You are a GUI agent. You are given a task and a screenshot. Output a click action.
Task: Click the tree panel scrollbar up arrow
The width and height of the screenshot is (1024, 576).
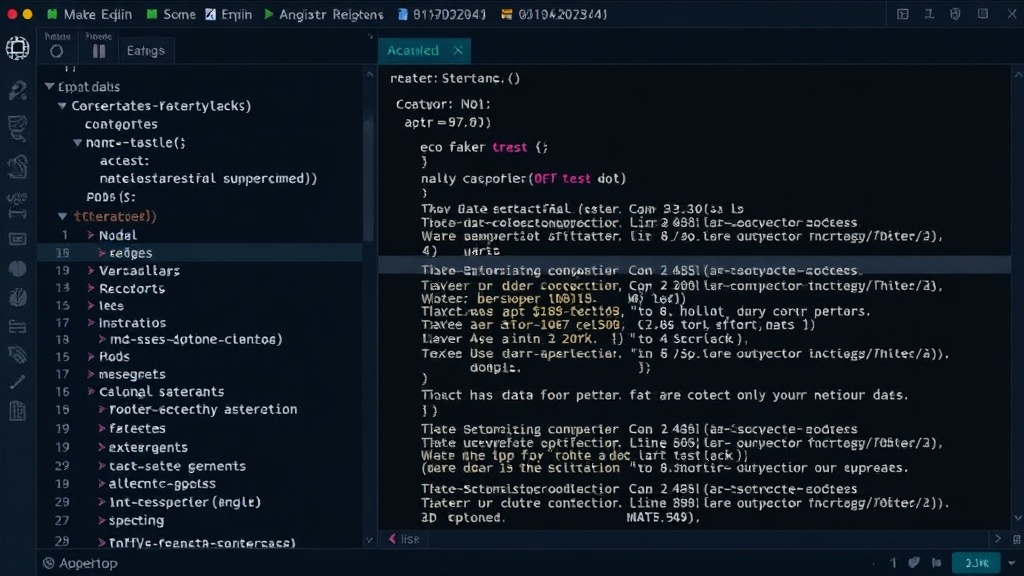click(370, 75)
